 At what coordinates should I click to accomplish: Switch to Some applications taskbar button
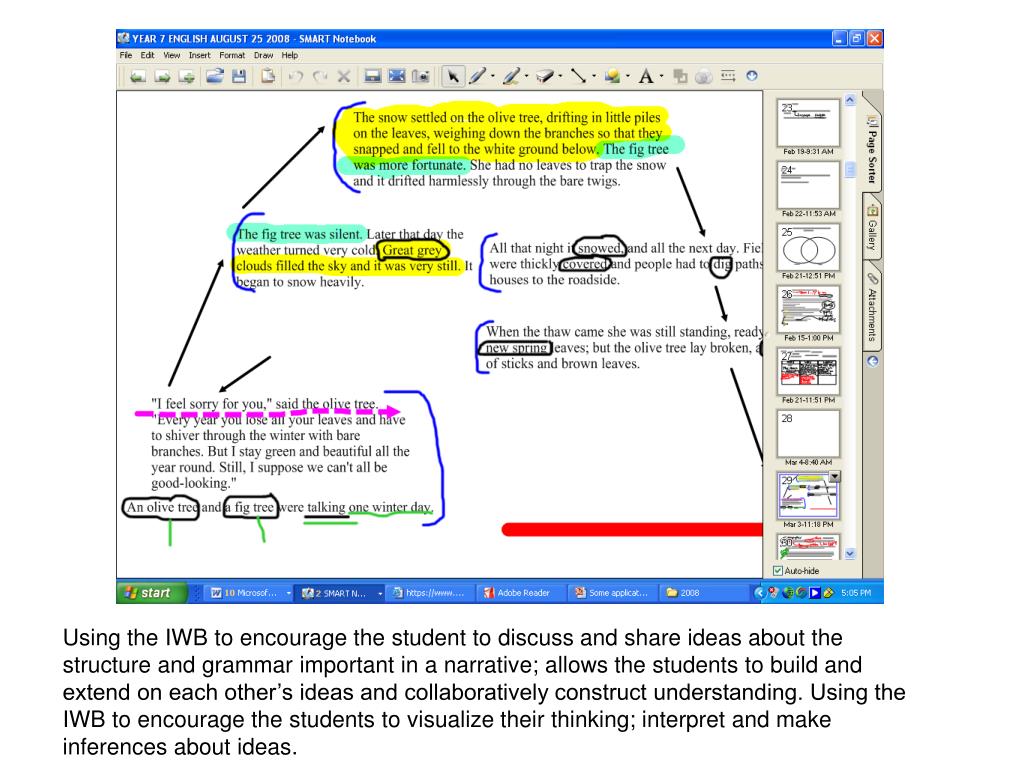[612, 593]
